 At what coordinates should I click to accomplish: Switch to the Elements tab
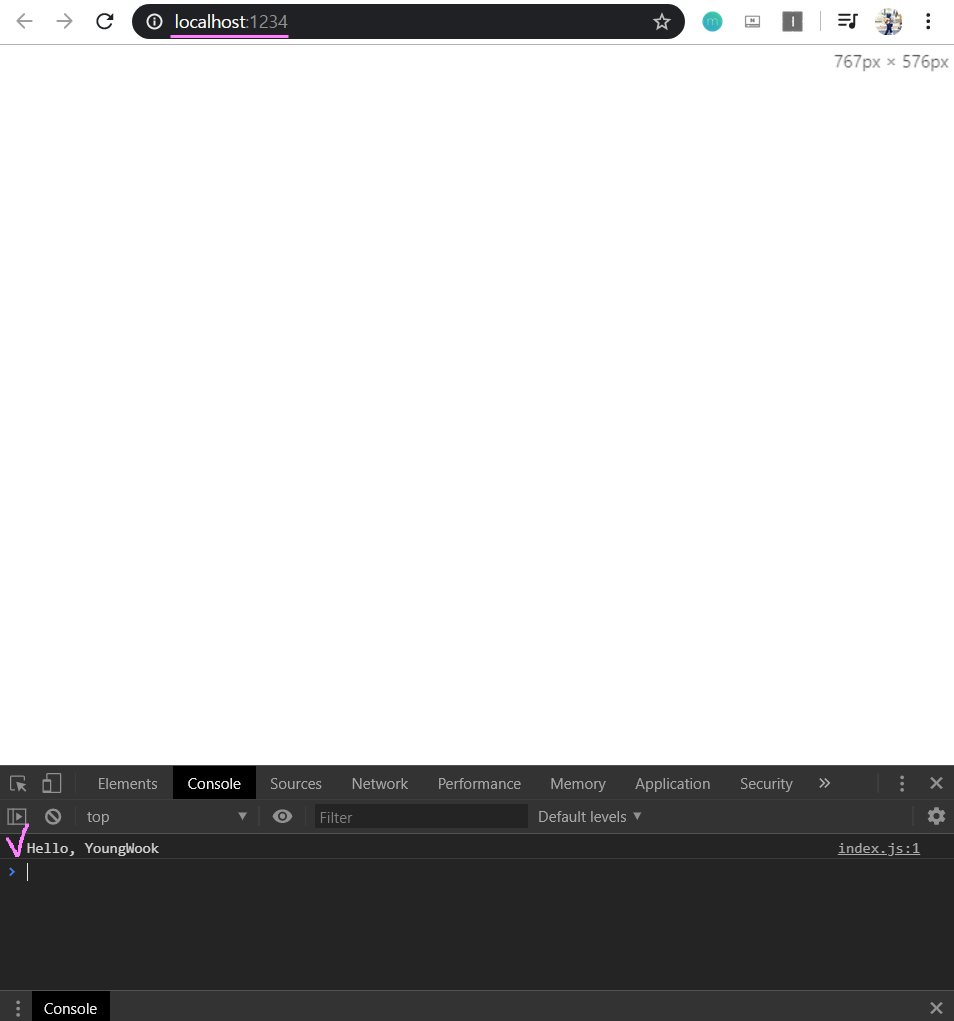coord(128,783)
